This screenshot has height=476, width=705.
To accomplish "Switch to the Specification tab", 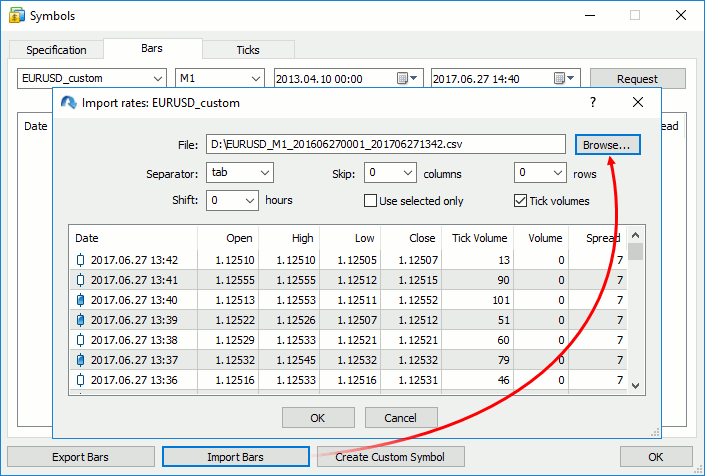I will tap(56, 50).
